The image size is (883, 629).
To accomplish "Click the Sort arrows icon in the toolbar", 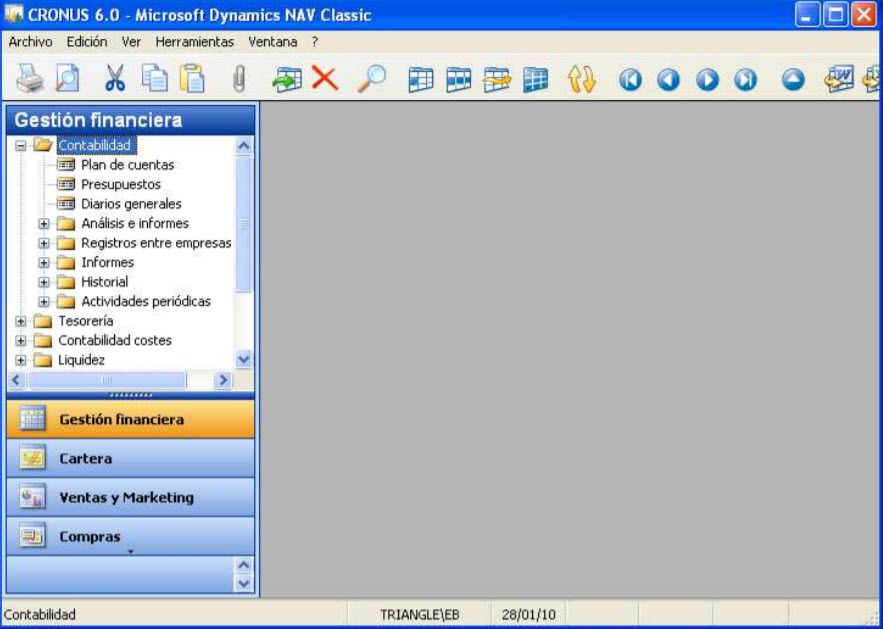I will 581,79.
